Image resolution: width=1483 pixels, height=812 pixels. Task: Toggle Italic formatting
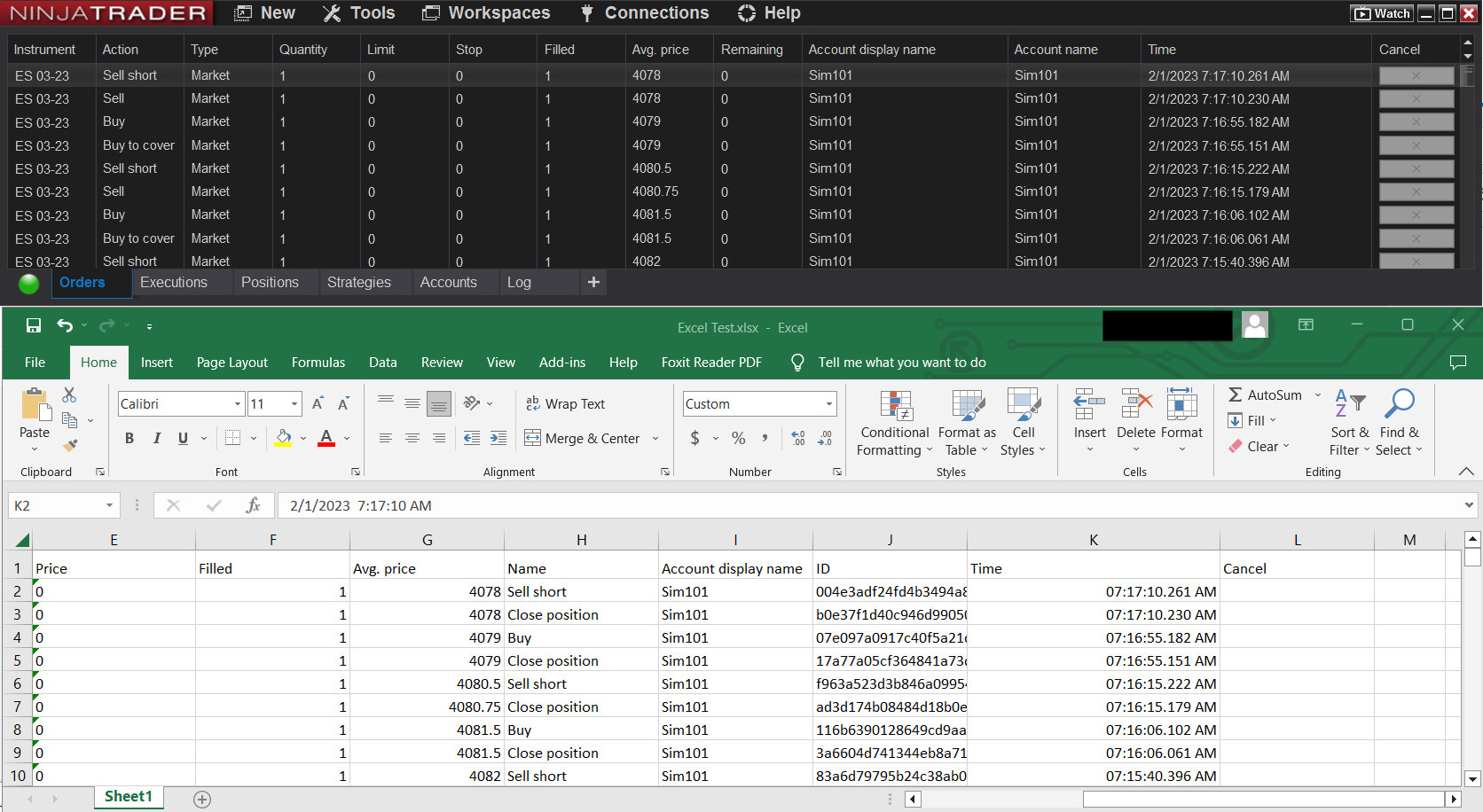click(x=157, y=438)
